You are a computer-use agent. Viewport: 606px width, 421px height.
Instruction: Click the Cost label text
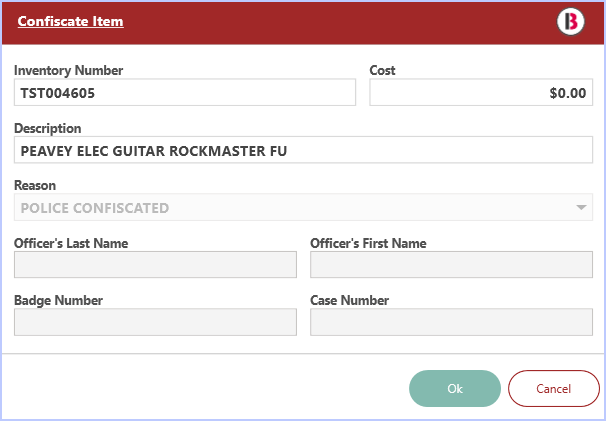(x=383, y=71)
